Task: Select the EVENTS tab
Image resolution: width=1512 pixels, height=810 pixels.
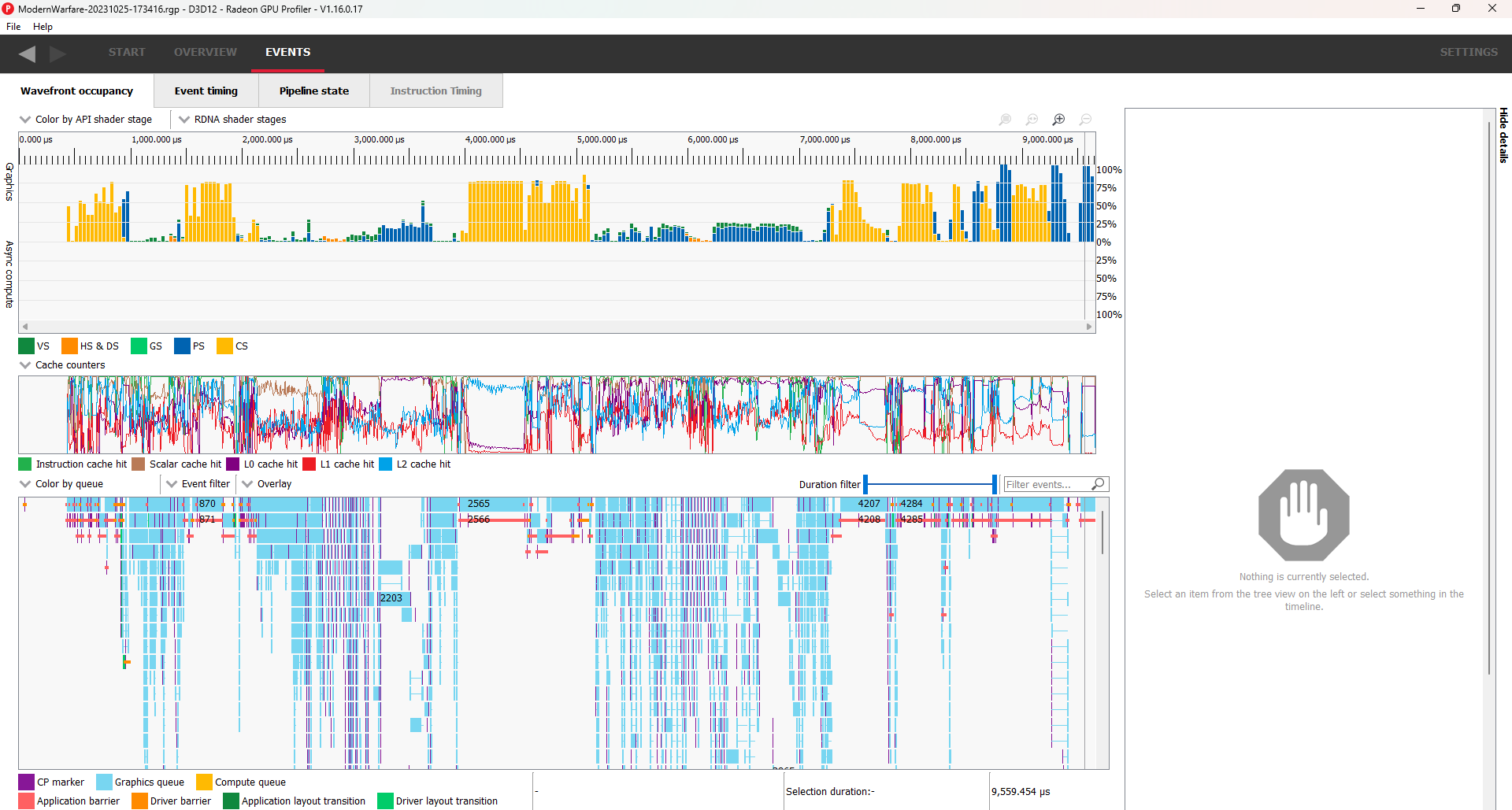Action: pos(287,52)
